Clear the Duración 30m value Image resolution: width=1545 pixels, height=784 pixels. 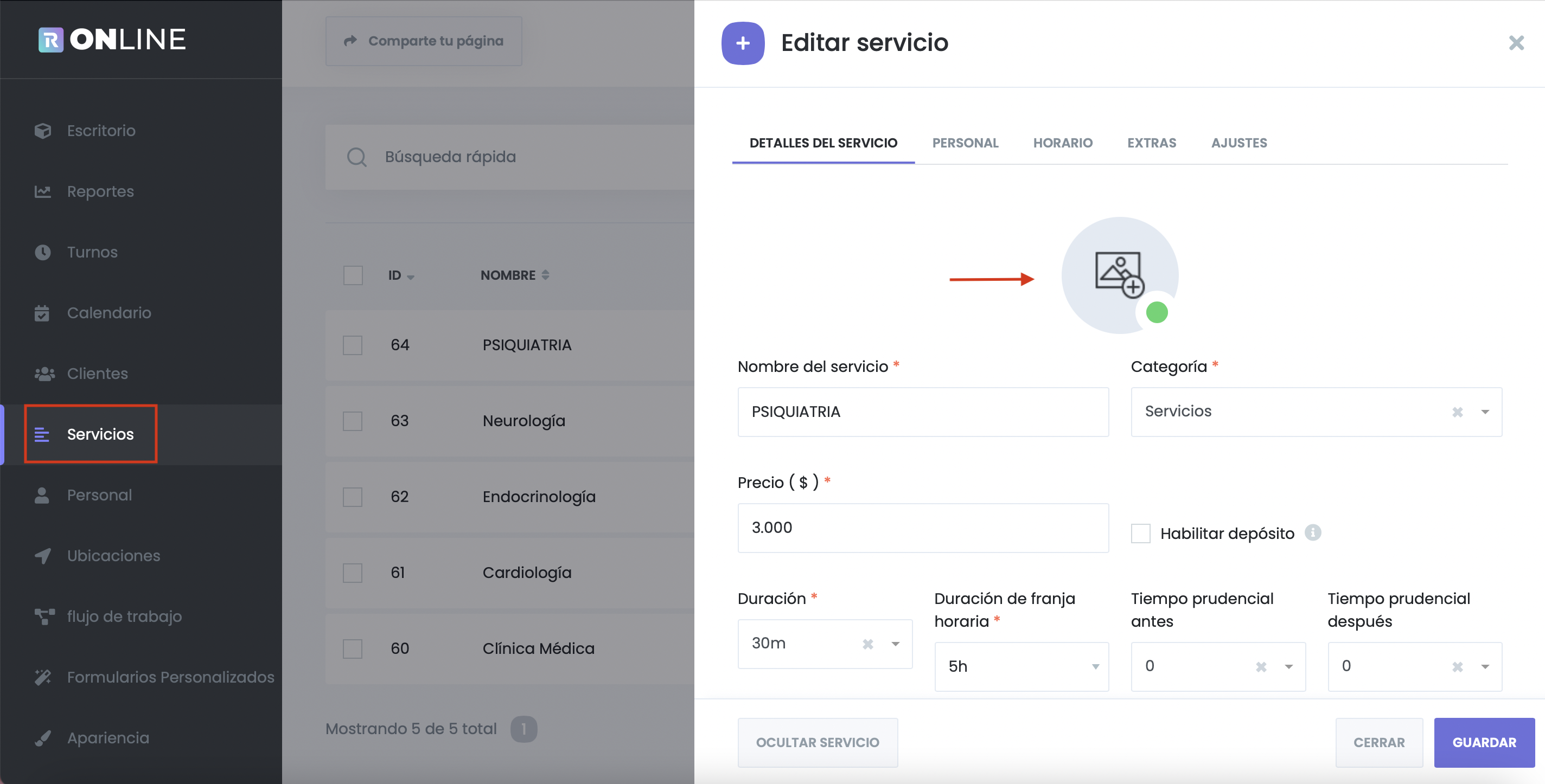pyautogui.click(x=867, y=644)
